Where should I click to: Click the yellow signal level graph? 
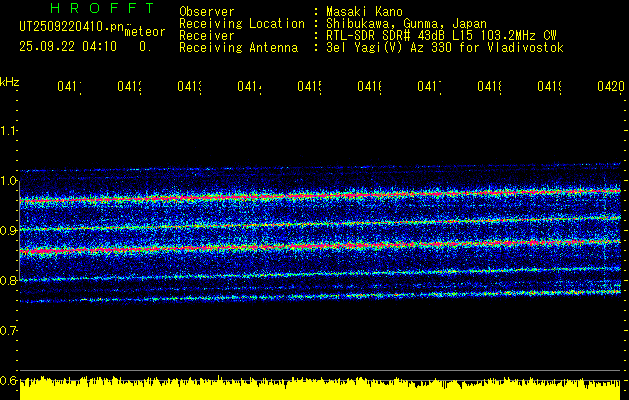(x=320, y=388)
